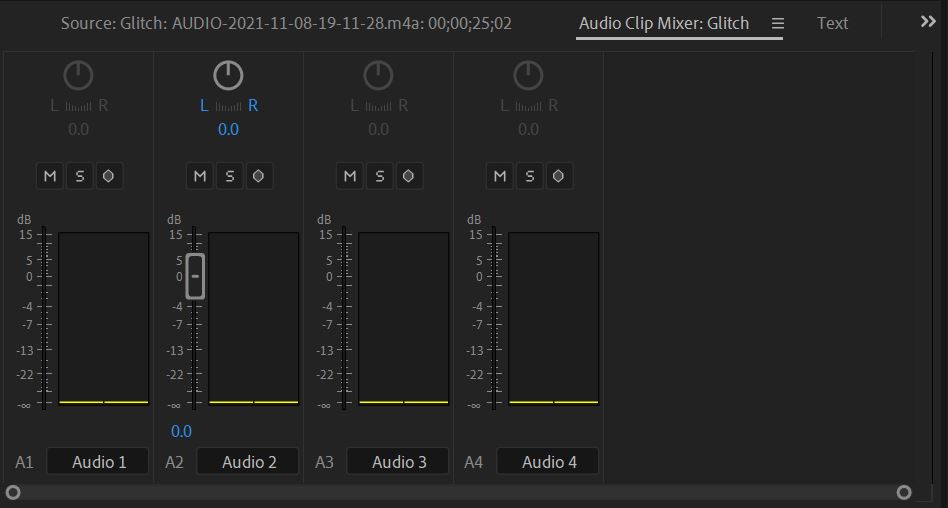Viewport: 948px width, 508px height.
Task: Click the Audio 4 track name field
Action: (x=548, y=461)
